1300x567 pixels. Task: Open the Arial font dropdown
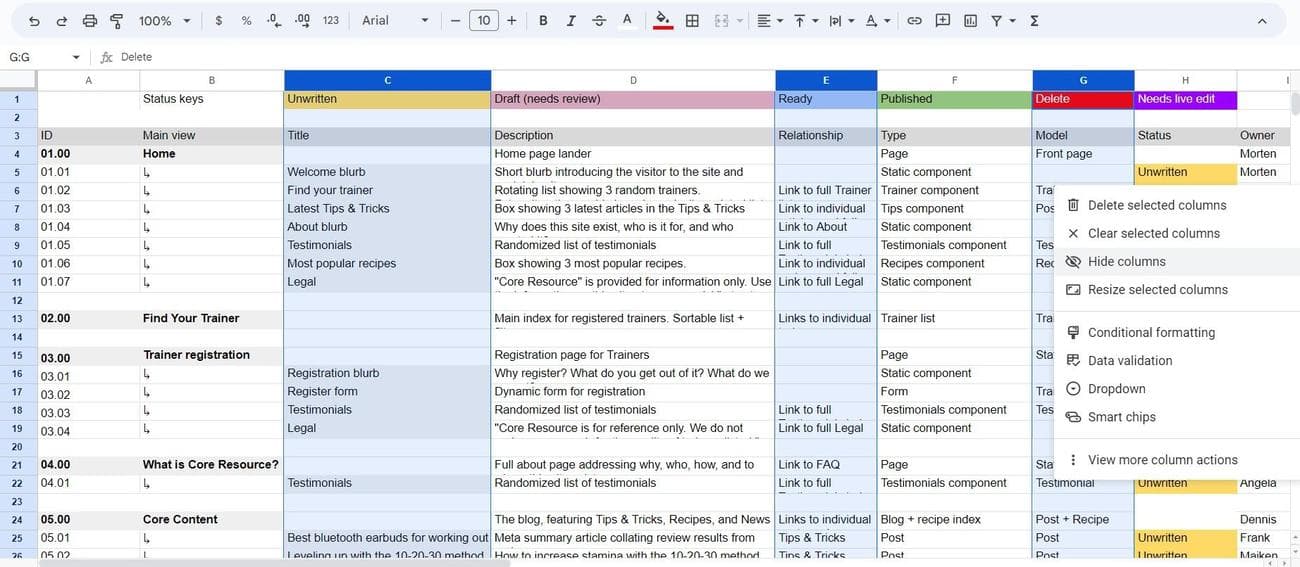coord(395,21)
